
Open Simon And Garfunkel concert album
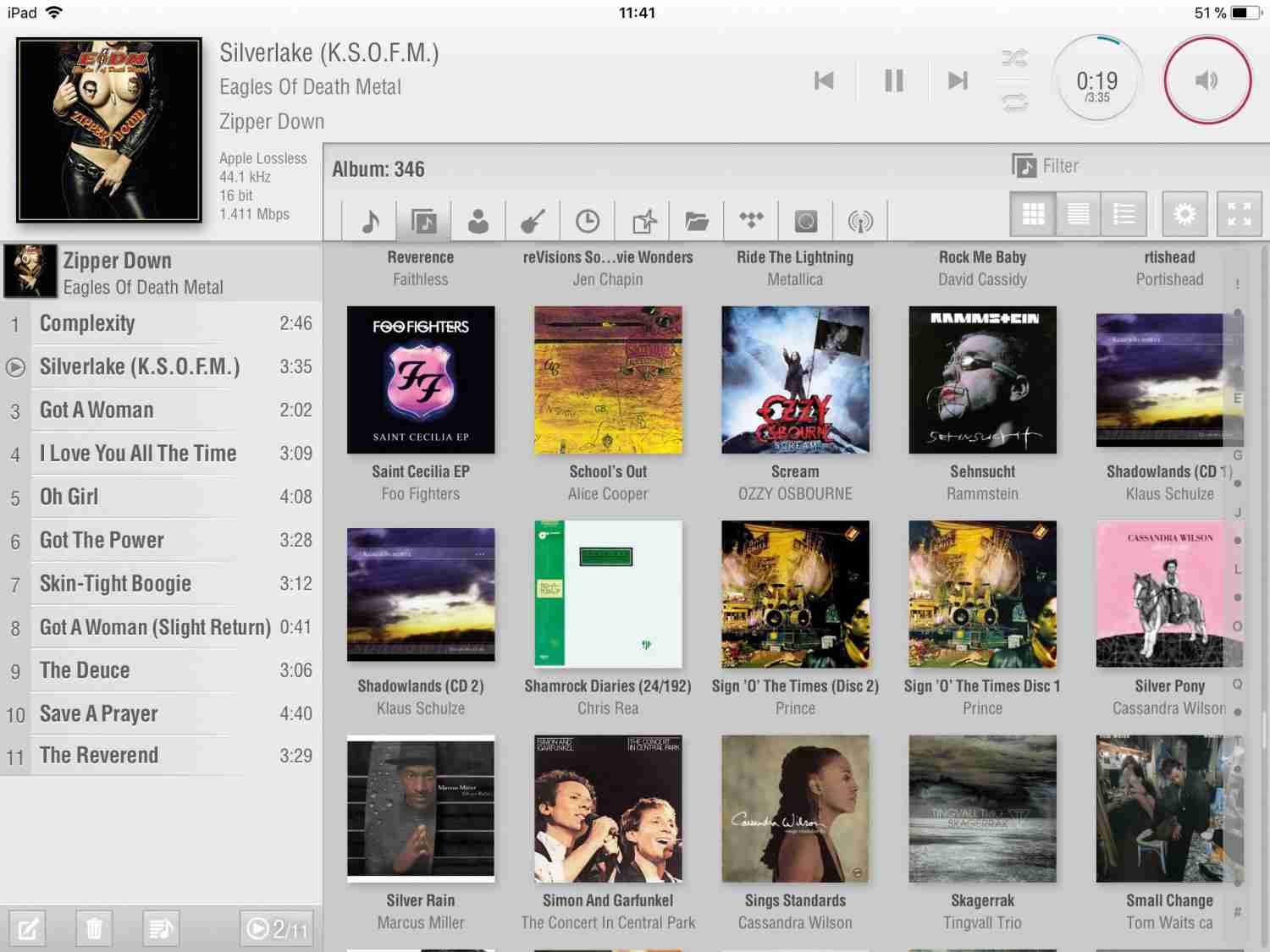pos(608,809)
